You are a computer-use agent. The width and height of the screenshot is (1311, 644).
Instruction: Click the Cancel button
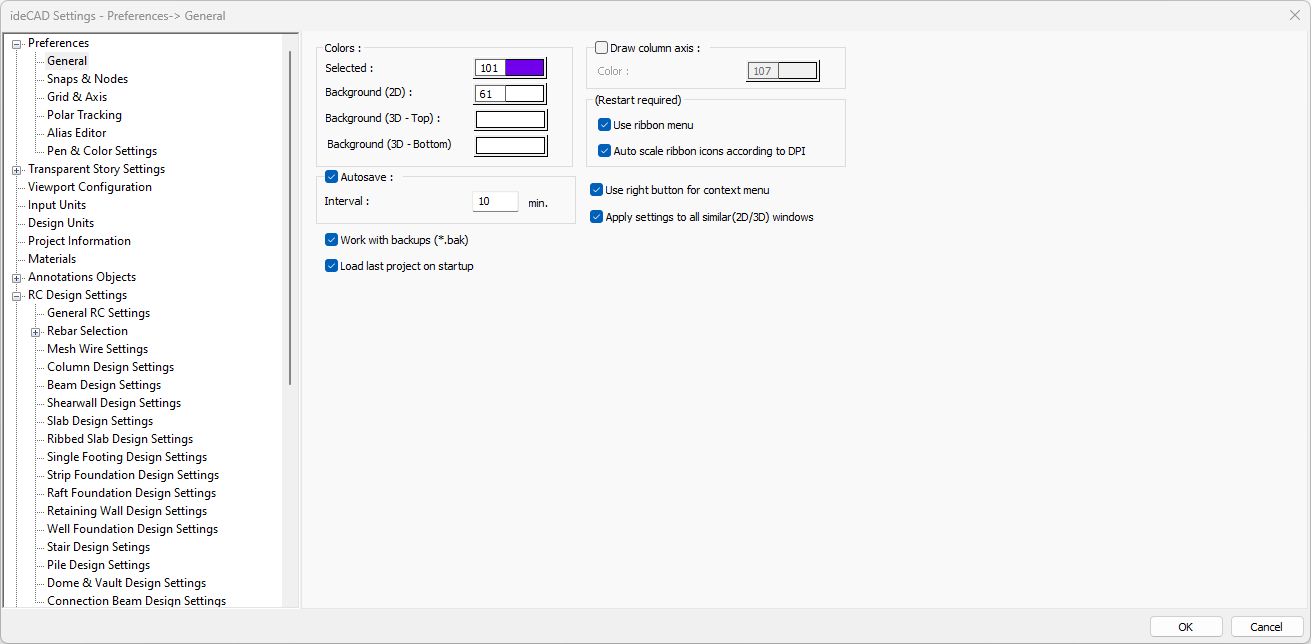[x=1267, y=627]
